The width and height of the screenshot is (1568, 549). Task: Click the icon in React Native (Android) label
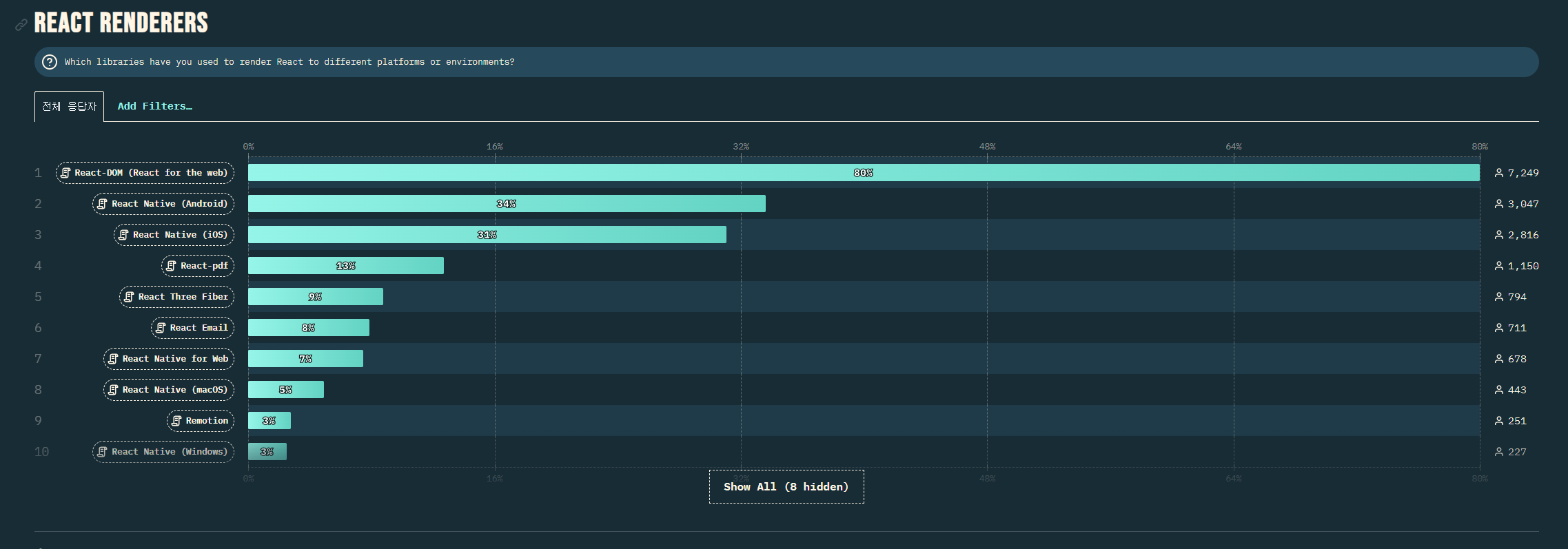[102, 204]
